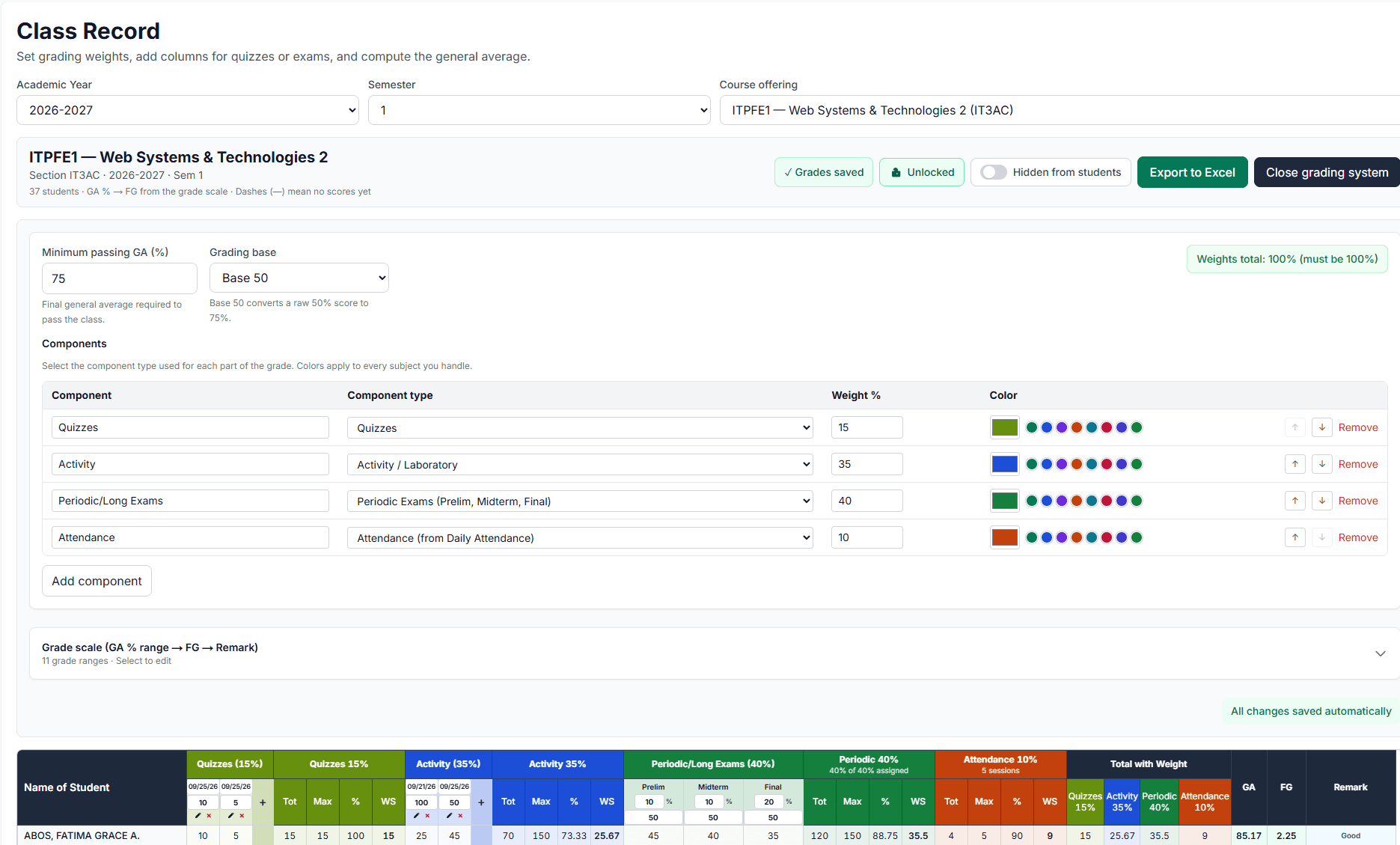Move the Attendance component up
Screen dimensions: 1400x845
[x=1295, y=537]
